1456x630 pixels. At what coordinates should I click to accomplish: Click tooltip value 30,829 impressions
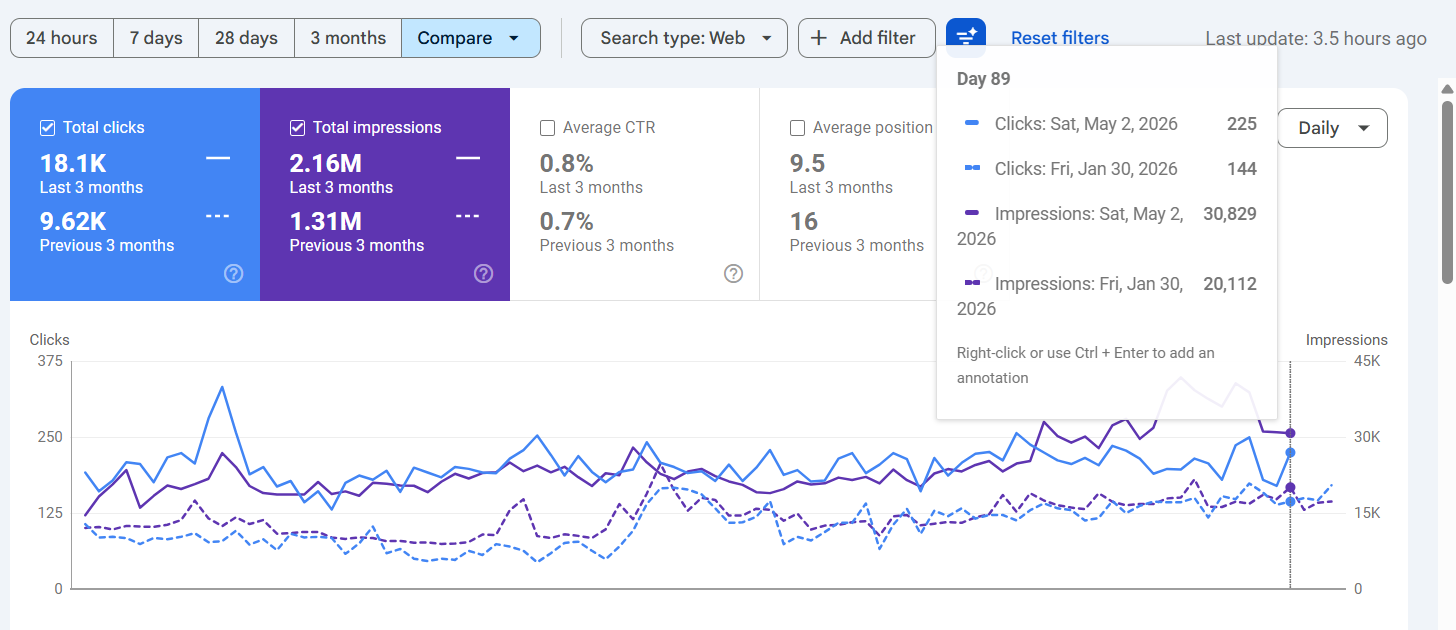1230,214
